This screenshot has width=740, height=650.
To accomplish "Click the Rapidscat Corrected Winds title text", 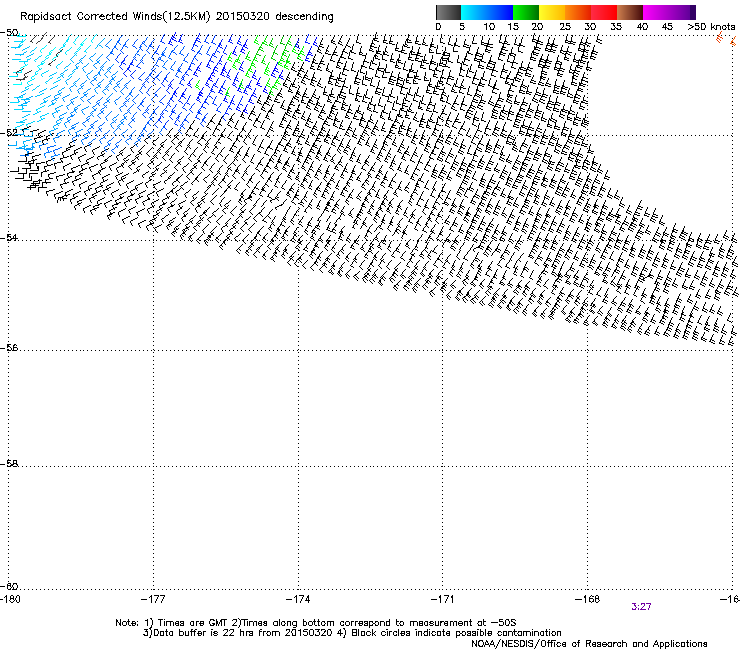I will (x=177, y=17).
